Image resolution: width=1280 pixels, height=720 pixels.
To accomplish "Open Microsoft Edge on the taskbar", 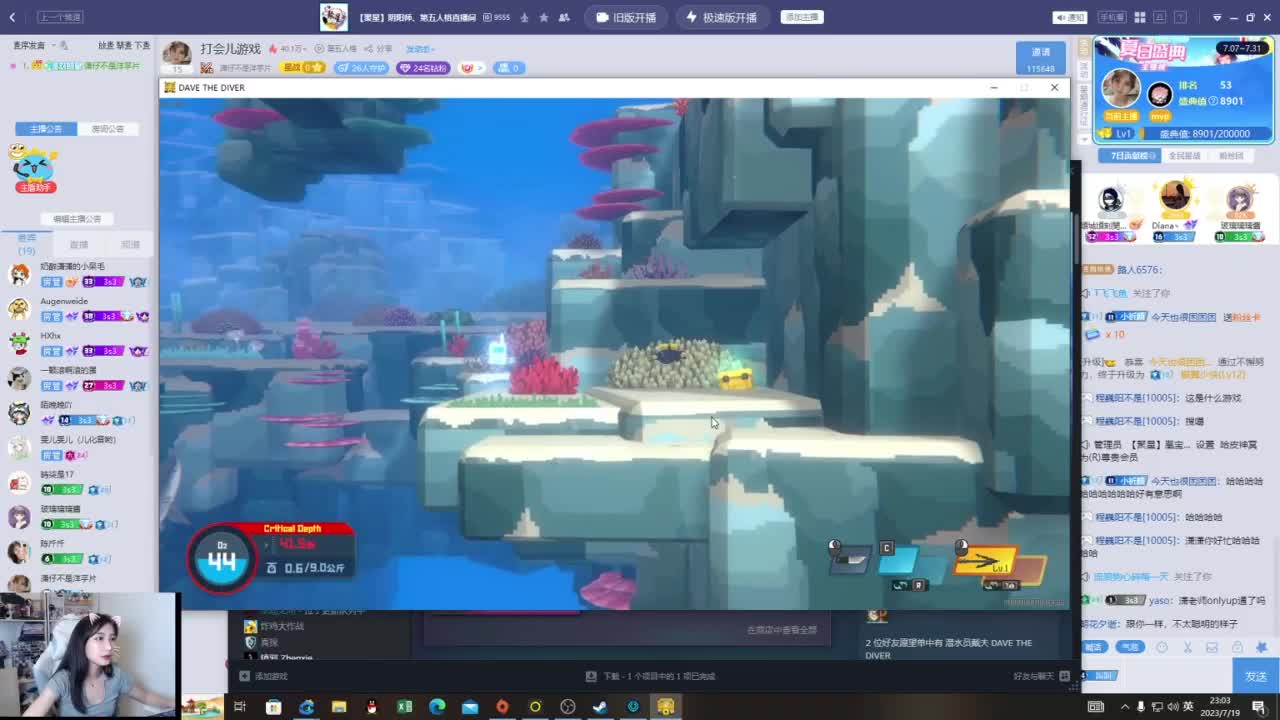I will 437,707.
